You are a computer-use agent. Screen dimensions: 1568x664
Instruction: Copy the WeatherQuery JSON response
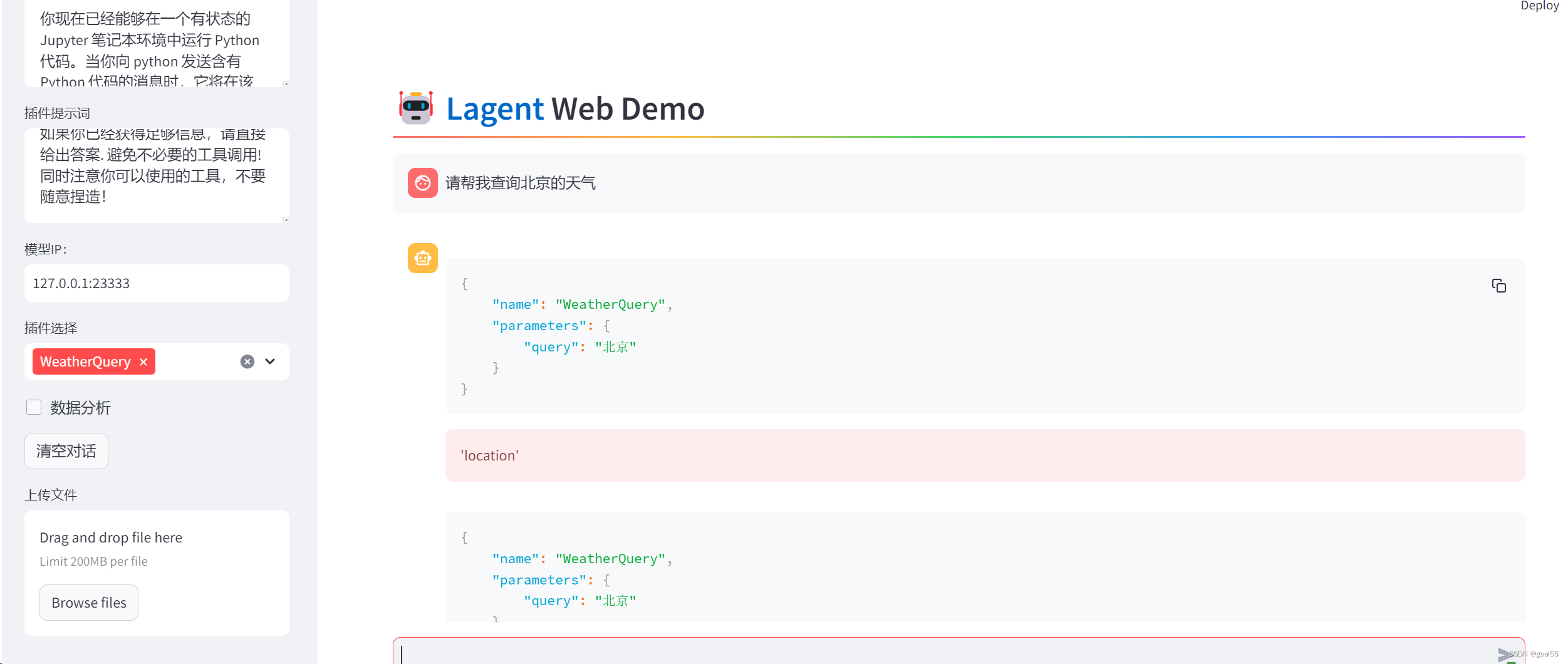(1500, 286)
